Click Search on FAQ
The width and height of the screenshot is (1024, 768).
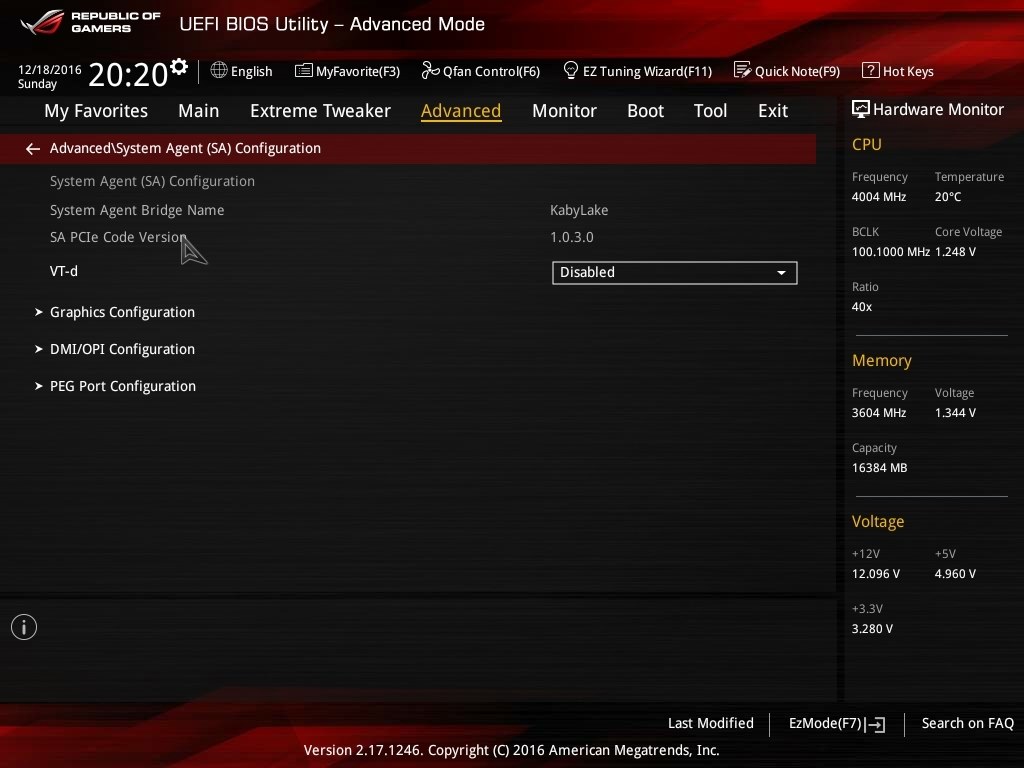(967, 723)
